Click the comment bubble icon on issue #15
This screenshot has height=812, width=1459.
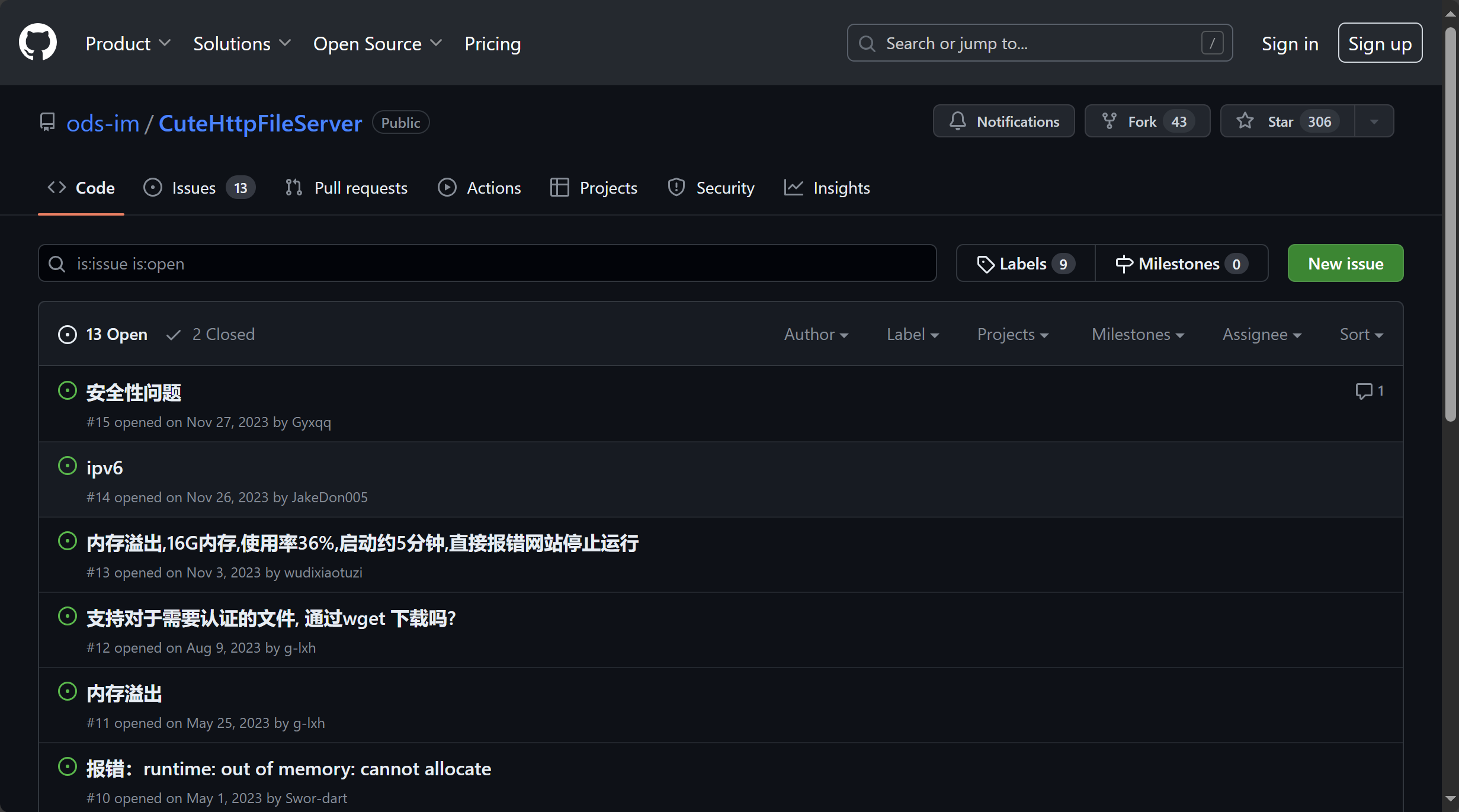coord(1364,391)
